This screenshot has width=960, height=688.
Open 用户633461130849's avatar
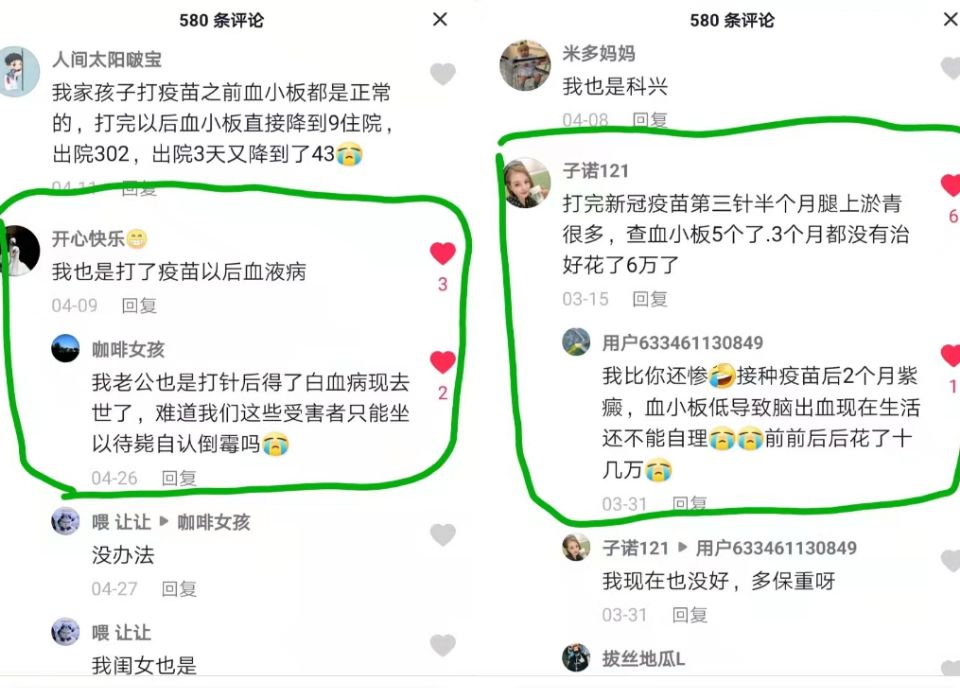coord(576,342)
